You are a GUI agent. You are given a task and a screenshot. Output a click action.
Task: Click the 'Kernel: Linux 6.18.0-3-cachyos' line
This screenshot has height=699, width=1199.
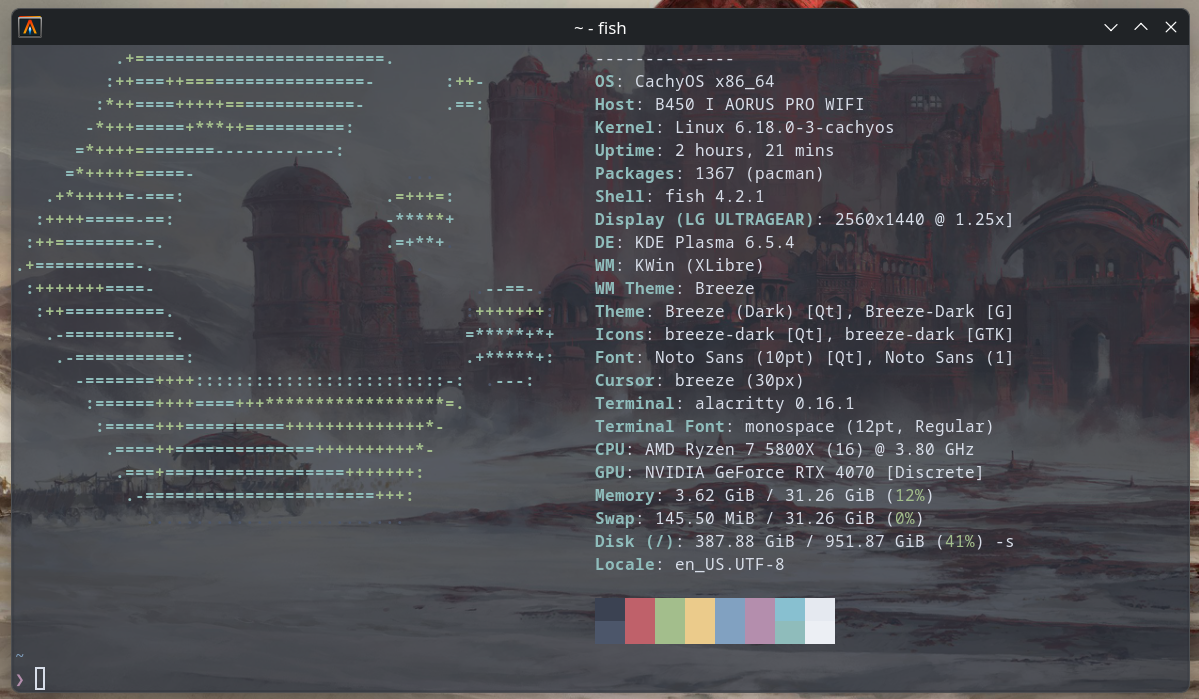click(x=744, y=127)
